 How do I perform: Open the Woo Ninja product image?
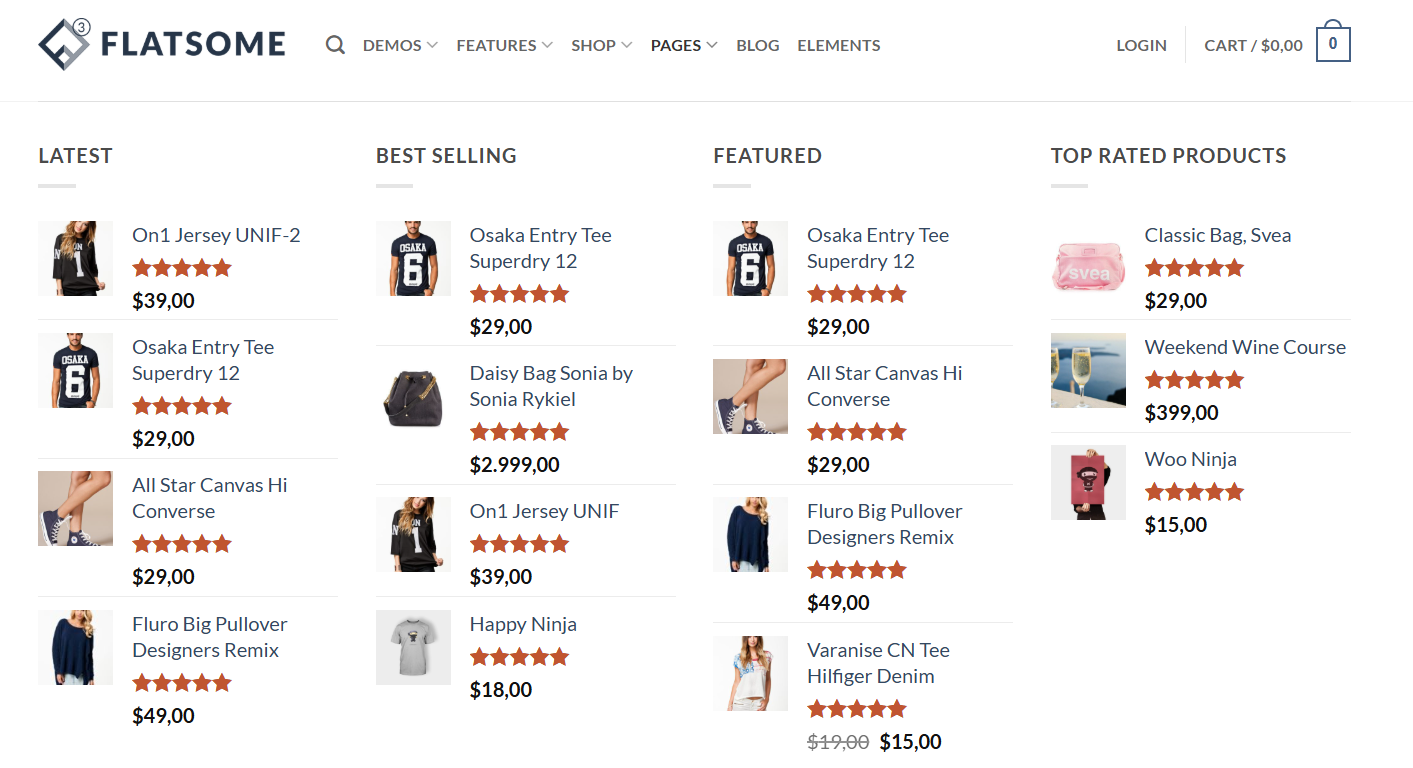pos(1088,482)
